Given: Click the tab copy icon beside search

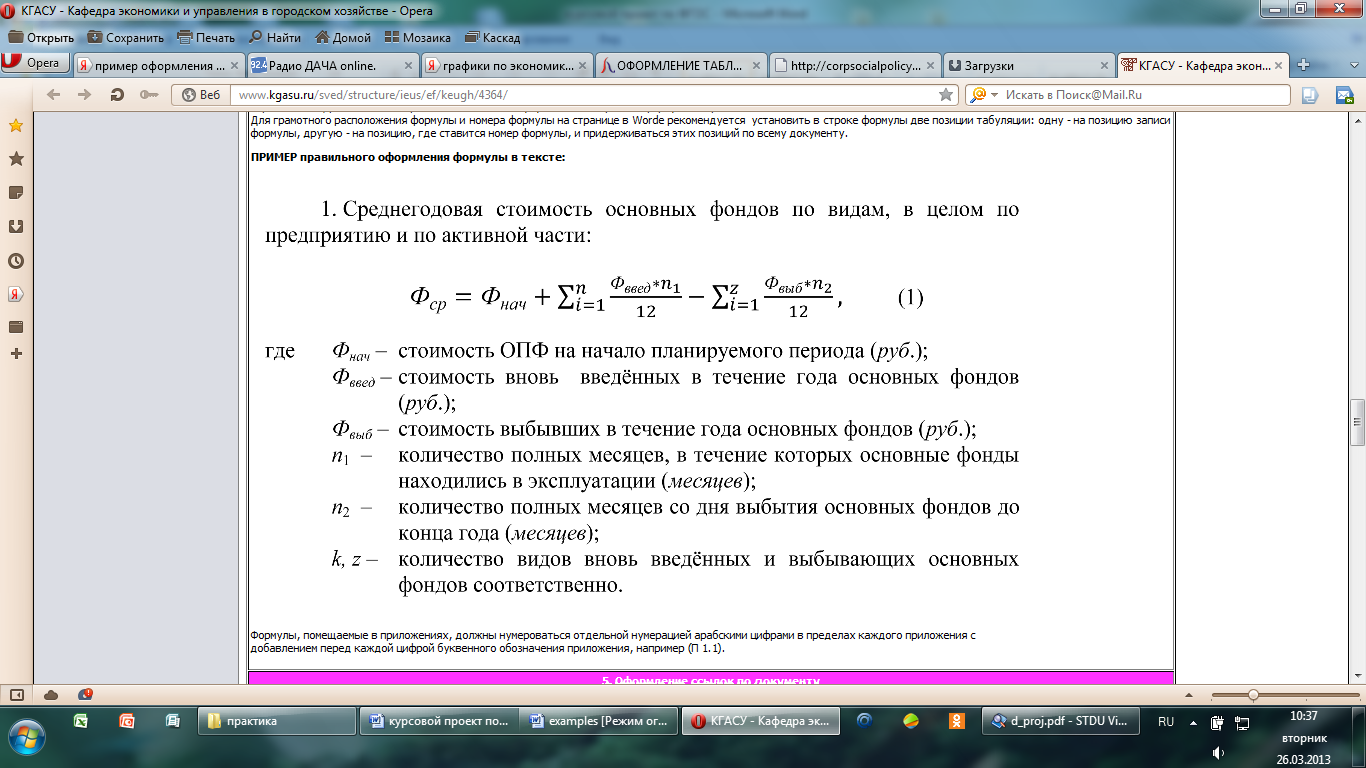Looking at the screenshot, I should click(1310, 95).
